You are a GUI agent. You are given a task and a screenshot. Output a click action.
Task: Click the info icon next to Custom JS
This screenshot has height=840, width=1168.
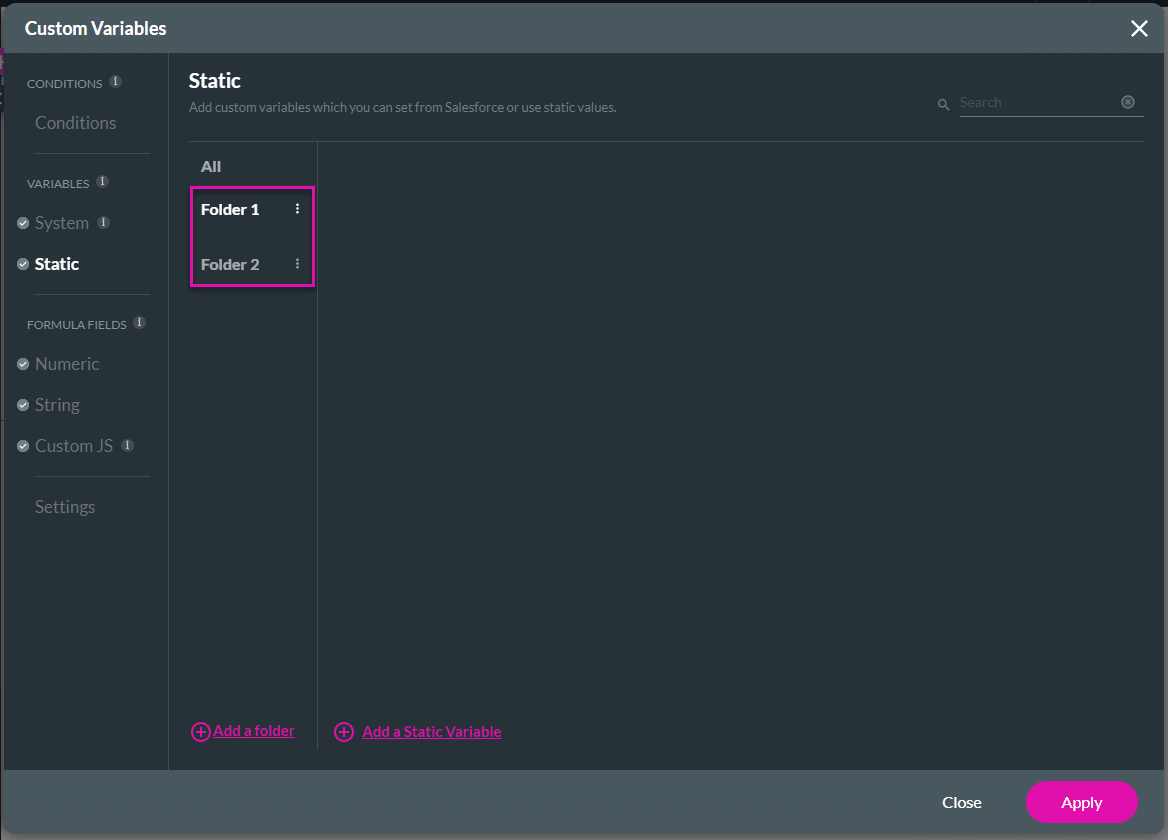coord(127,445)
